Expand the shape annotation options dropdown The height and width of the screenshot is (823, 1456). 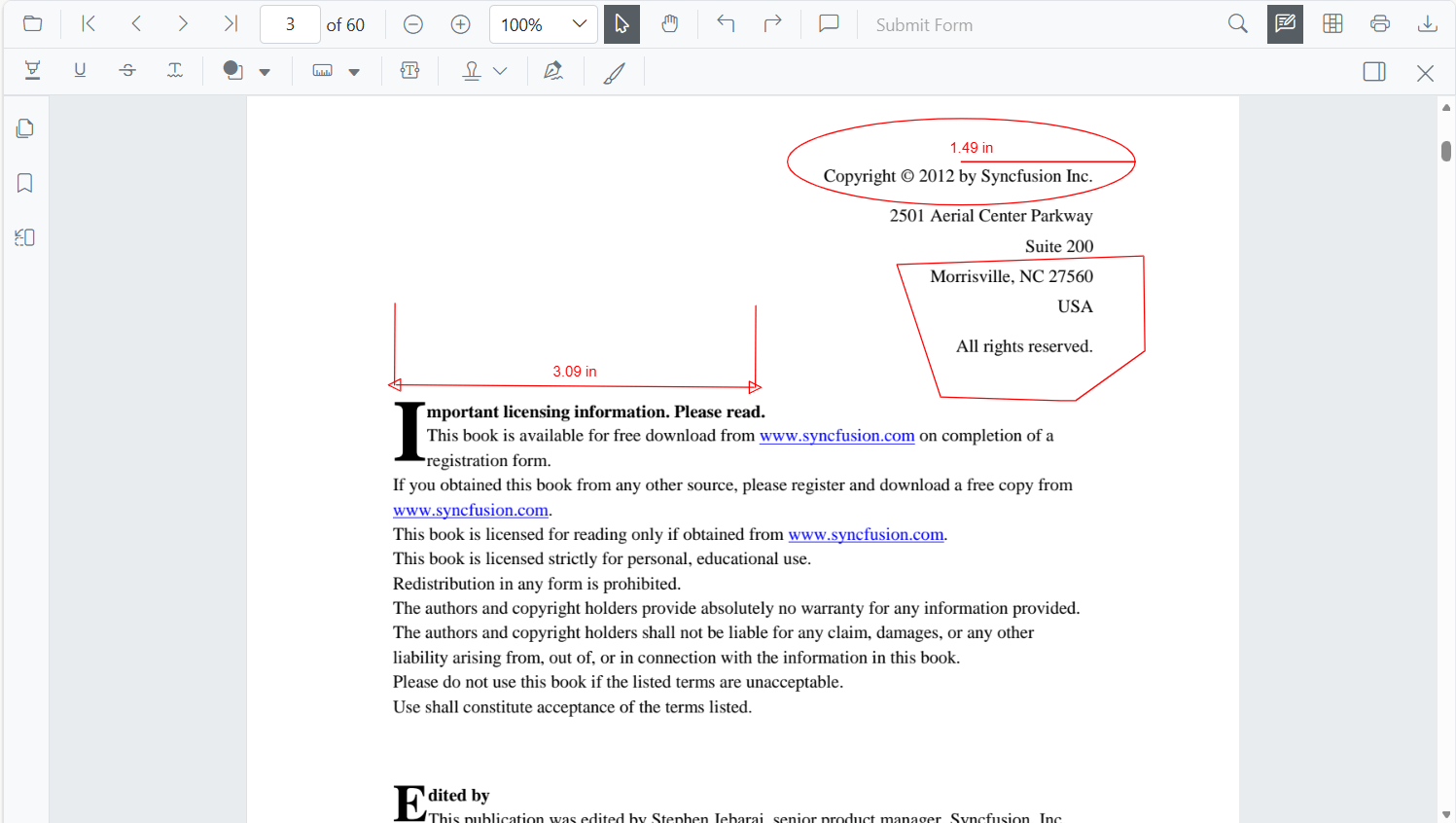(x=264, y=71)
